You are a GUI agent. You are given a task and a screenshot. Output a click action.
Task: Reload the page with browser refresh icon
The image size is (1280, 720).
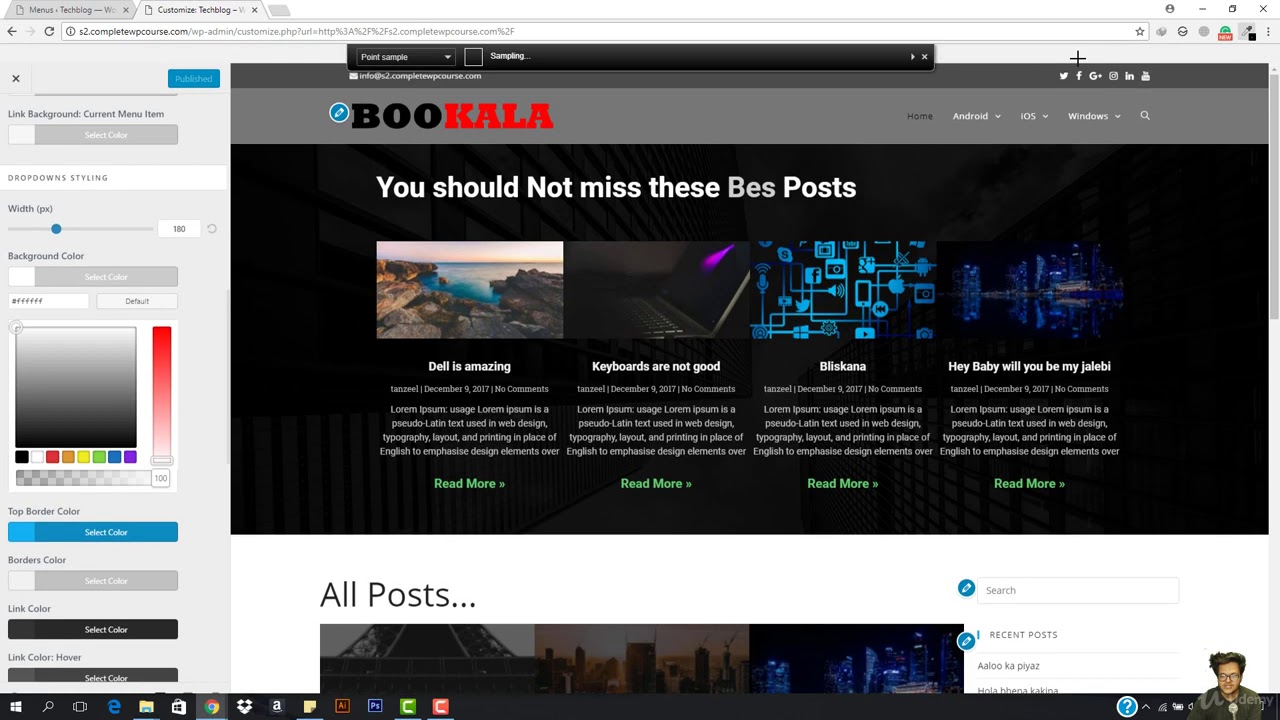pyautogui.click(x=49, y=32)
